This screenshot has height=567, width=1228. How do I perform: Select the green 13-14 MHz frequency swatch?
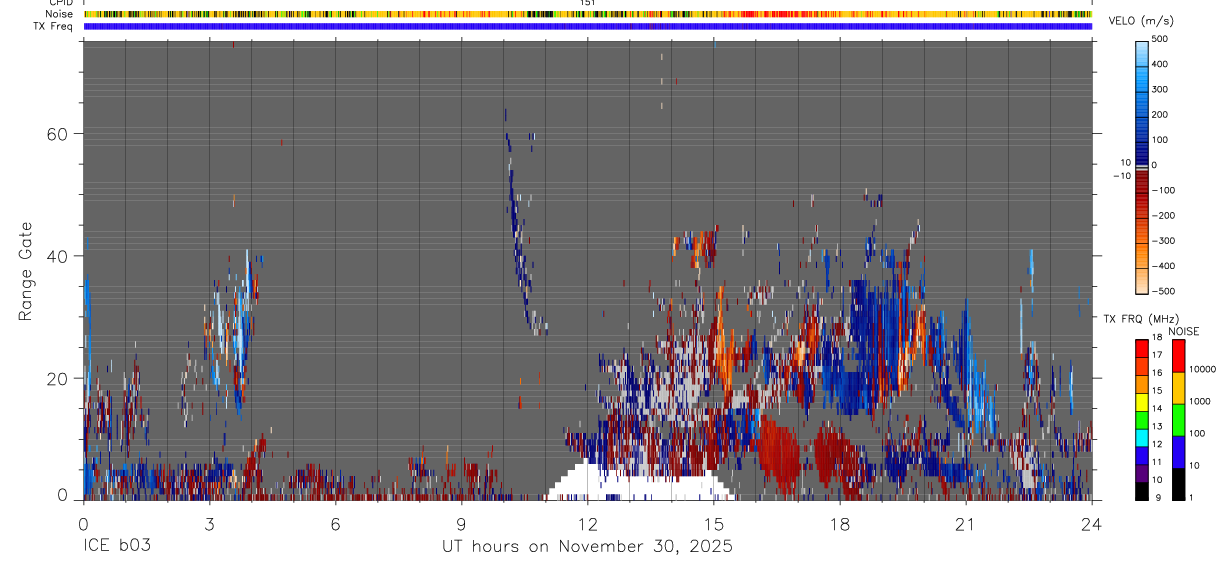[1142, 419]
